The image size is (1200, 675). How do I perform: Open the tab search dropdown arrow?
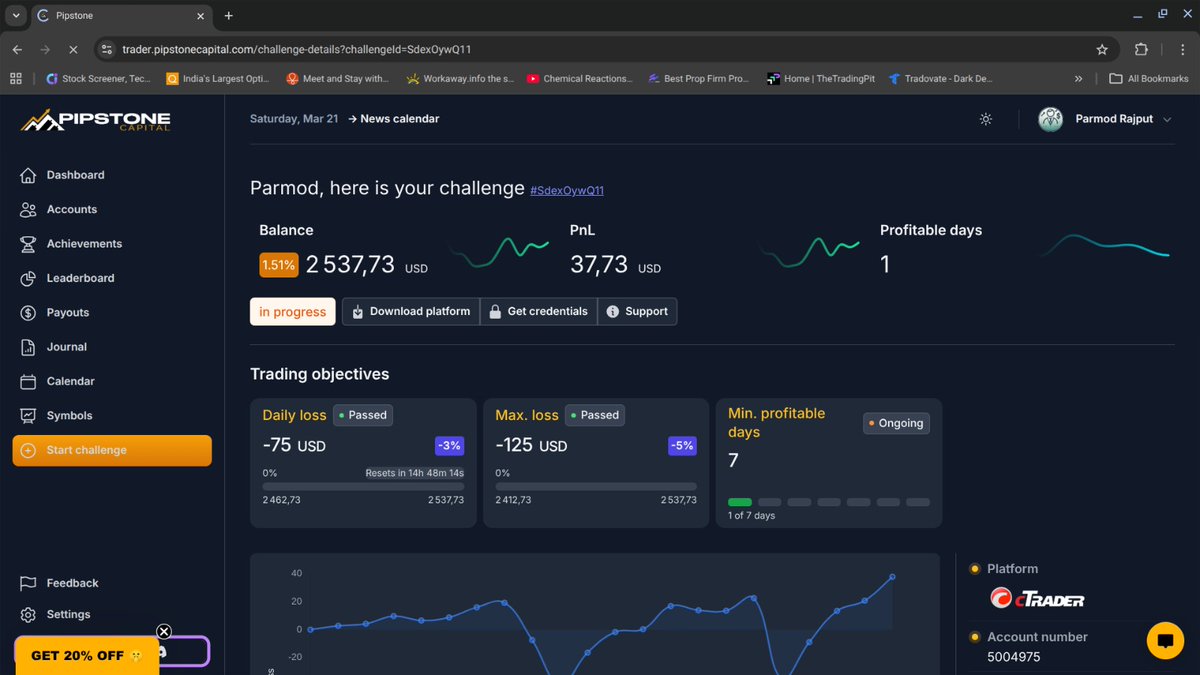pos(16,16)
